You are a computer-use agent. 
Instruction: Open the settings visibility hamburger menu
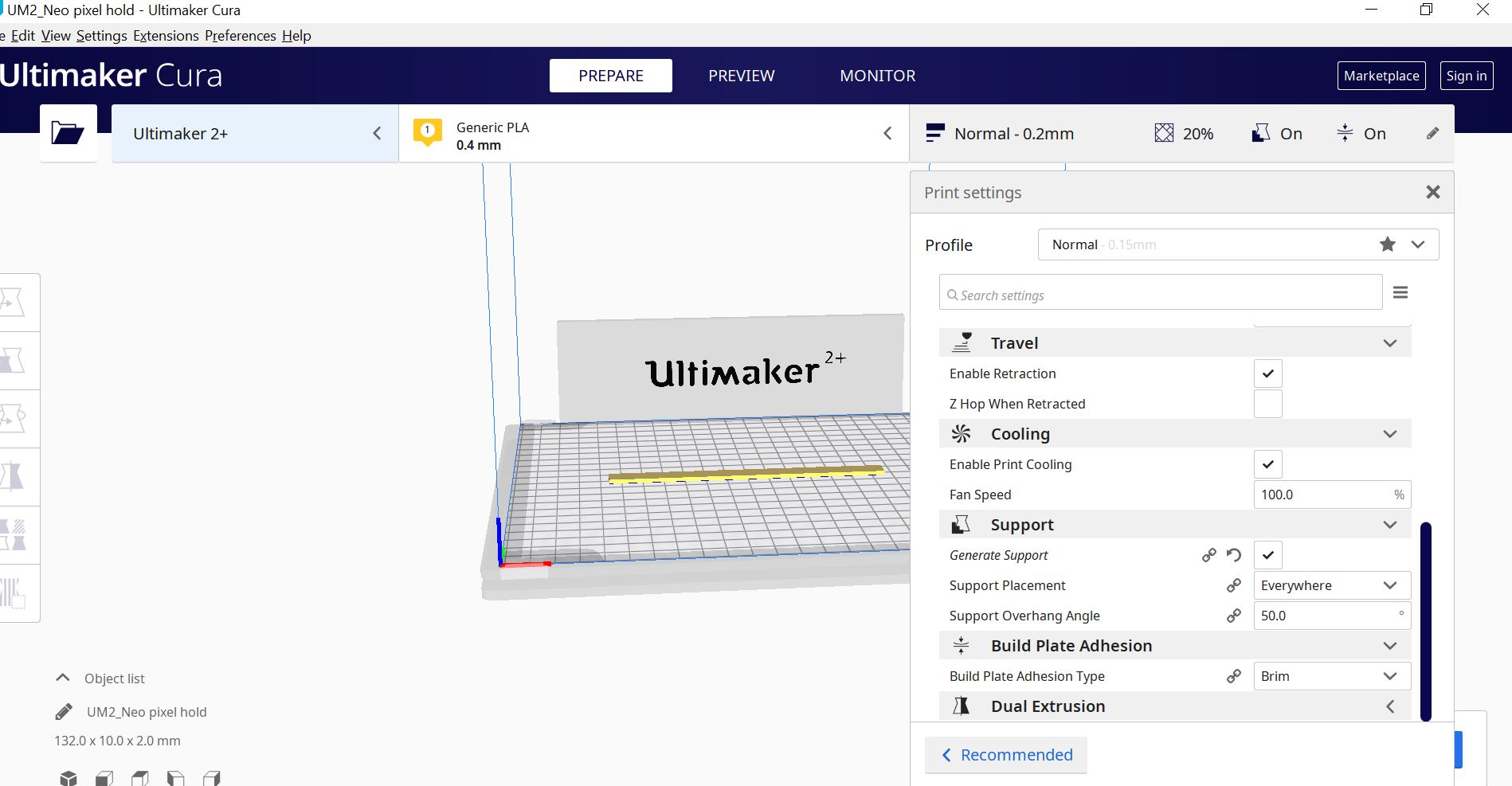pyautogui.click(x=1400, y=293)
